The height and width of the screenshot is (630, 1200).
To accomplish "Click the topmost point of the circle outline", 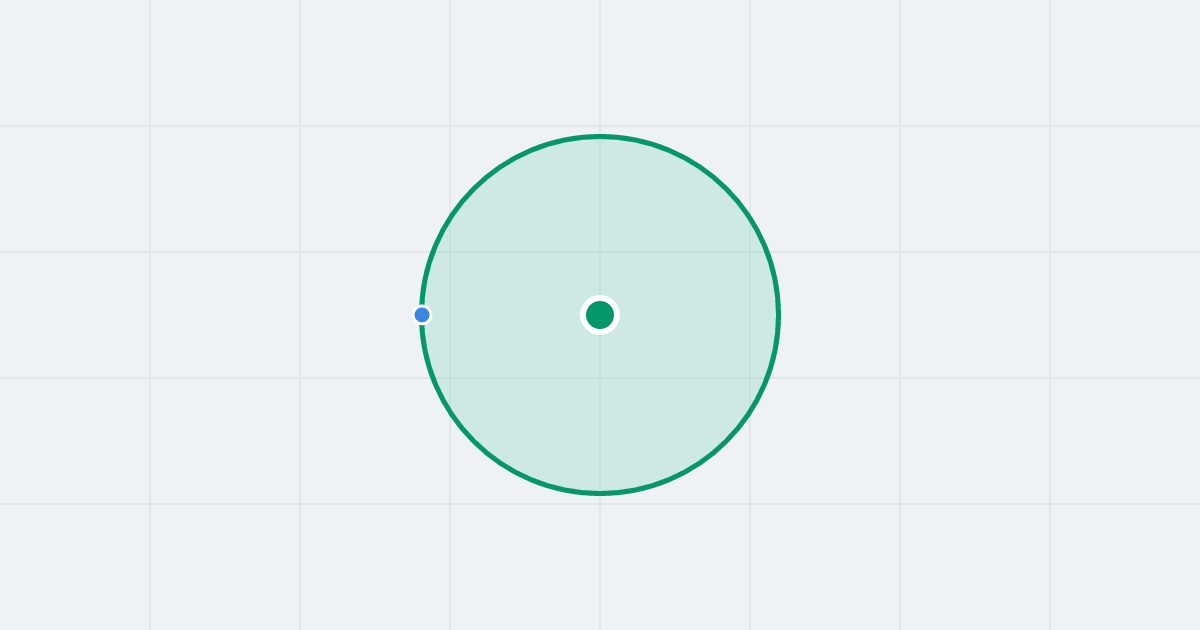I will click(600, 136).
